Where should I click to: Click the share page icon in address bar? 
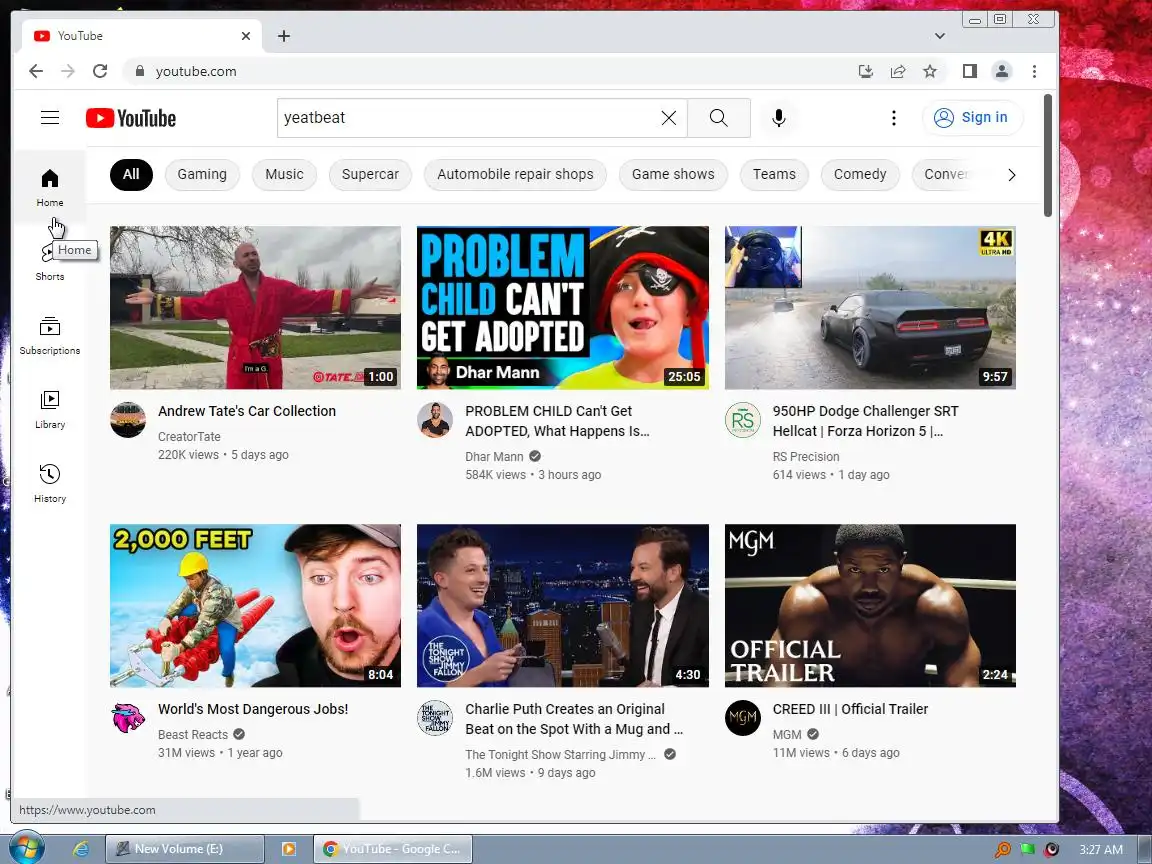pos(898,71)
